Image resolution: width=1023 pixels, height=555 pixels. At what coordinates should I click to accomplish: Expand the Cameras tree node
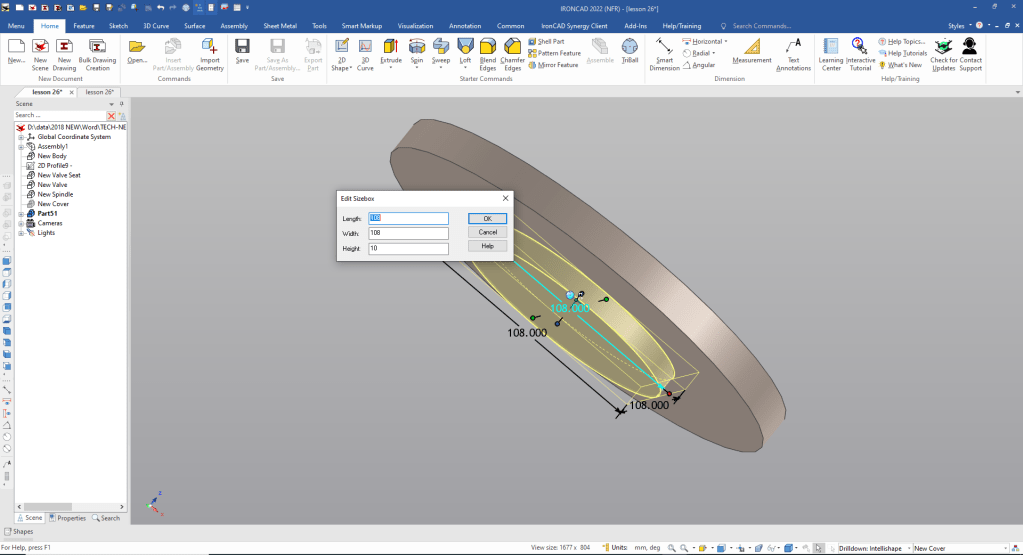pyautogui.click(x=20, y=223)
